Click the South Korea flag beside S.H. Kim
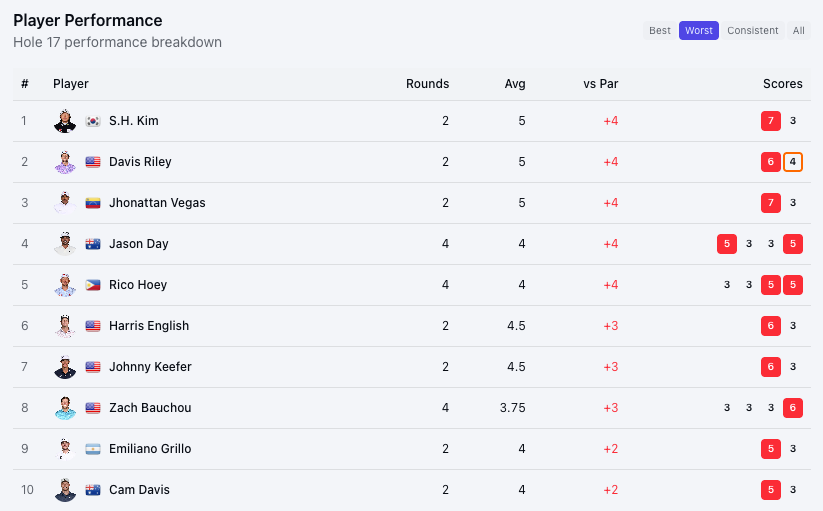823x511 pixels. (93, 121)
